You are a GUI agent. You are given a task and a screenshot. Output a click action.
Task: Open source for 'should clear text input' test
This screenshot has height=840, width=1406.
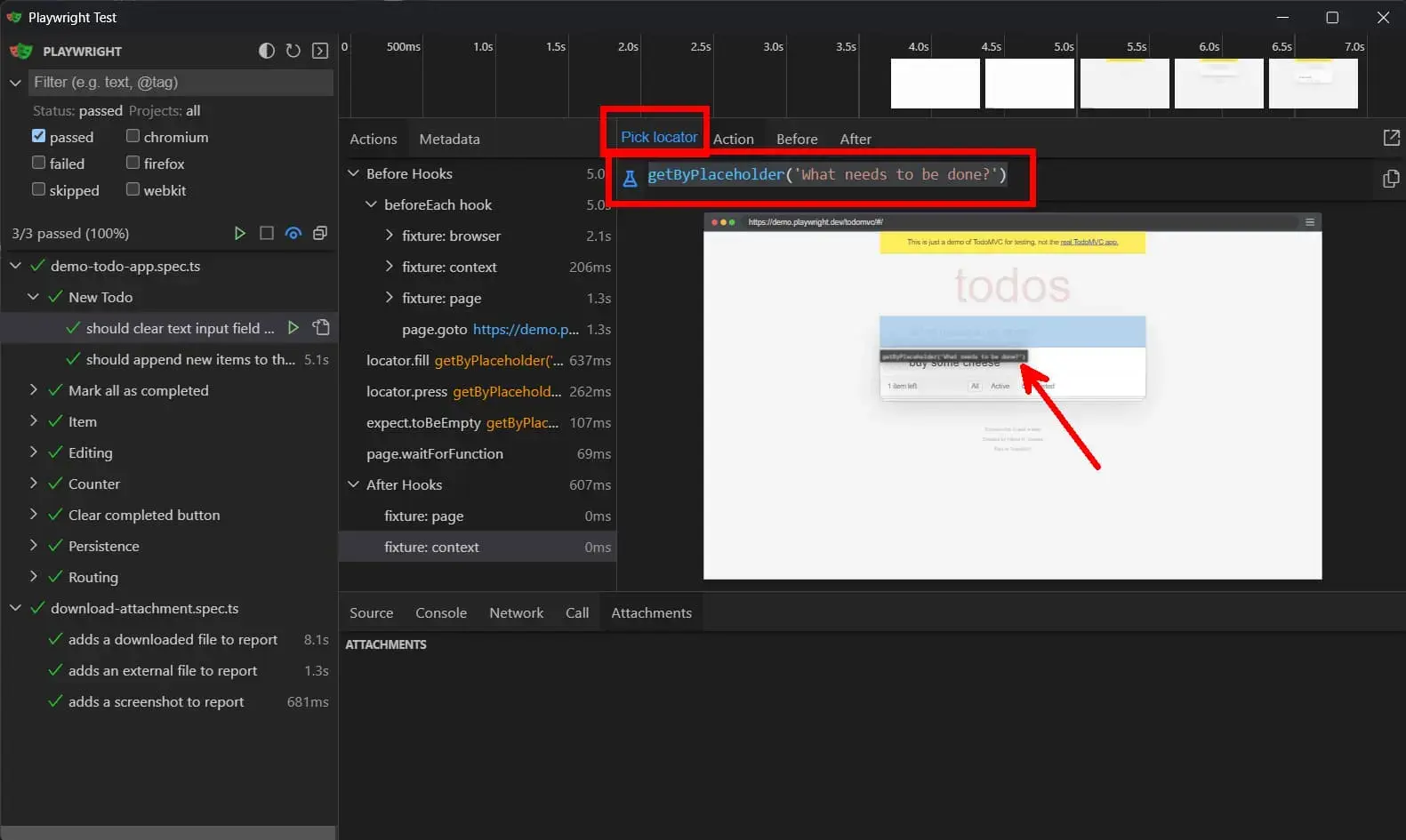(x=321, y=328)
